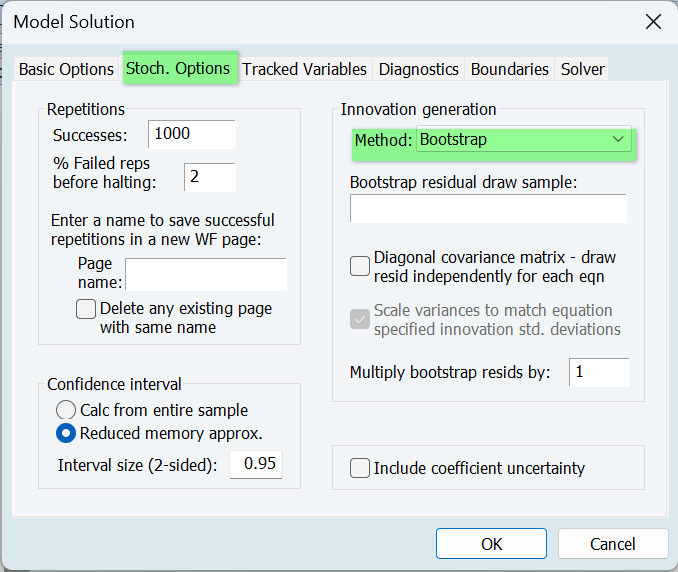This screenshot has width=678, height=572.
Task: Switch to the Basic Options tab
Action: coord(66,69)
